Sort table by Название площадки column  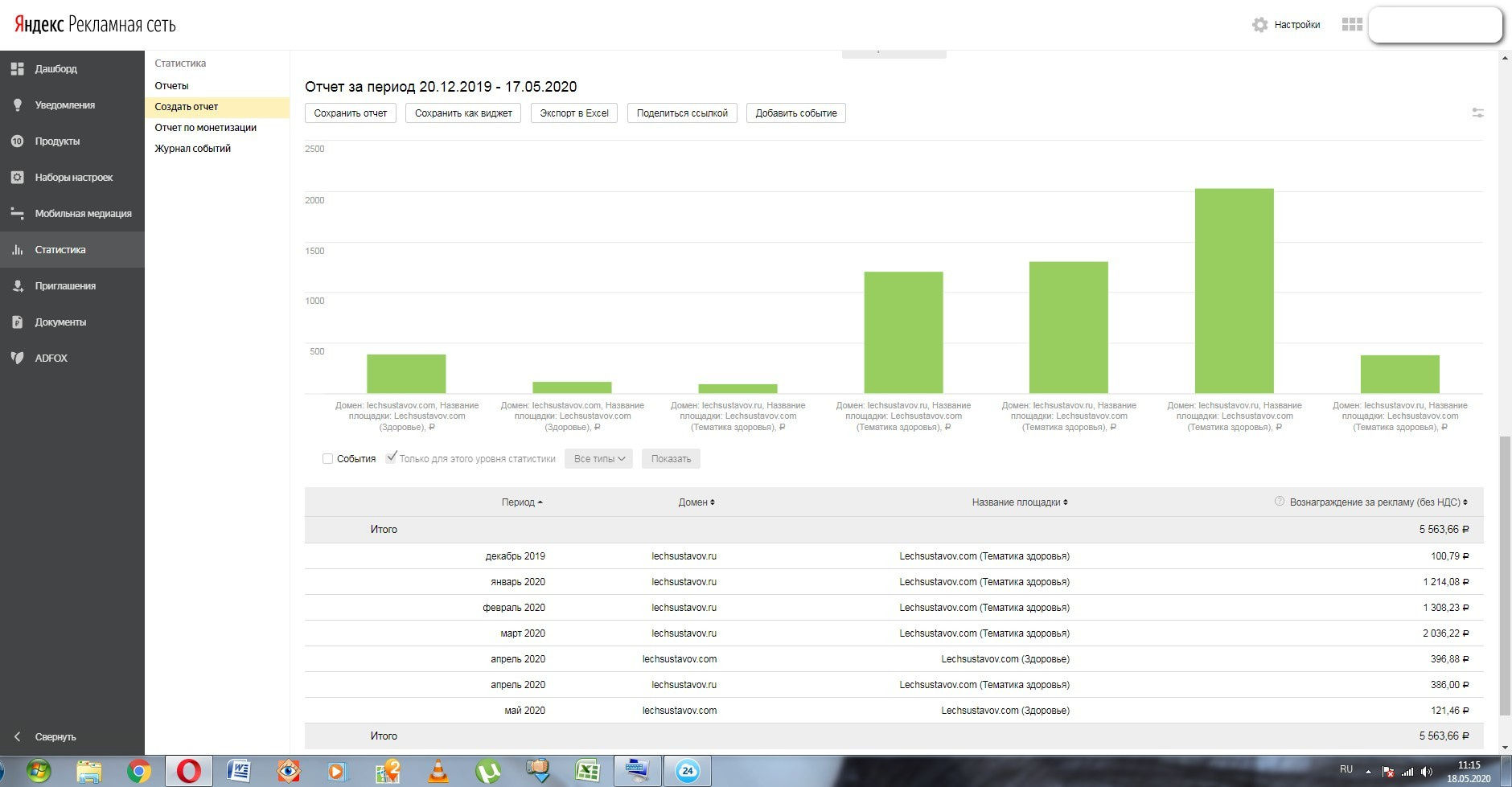[1020, 502]
